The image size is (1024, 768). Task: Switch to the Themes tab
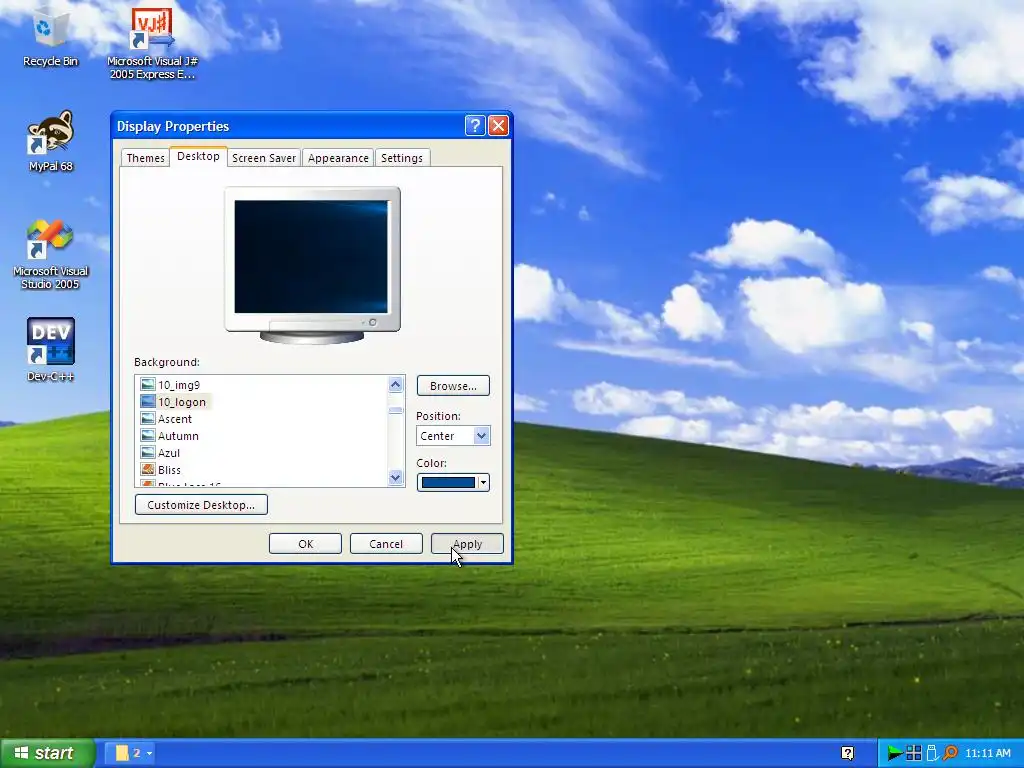[x=145, y=158]
